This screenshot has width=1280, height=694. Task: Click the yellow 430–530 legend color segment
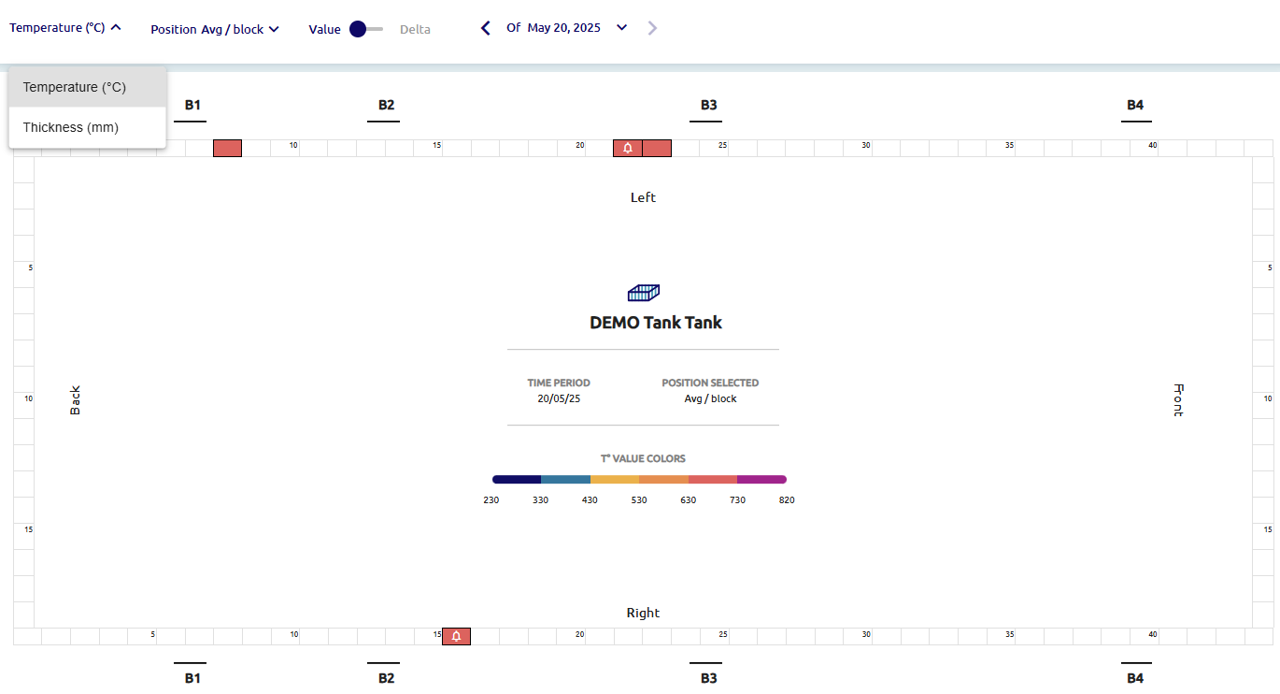click(614, 479)
